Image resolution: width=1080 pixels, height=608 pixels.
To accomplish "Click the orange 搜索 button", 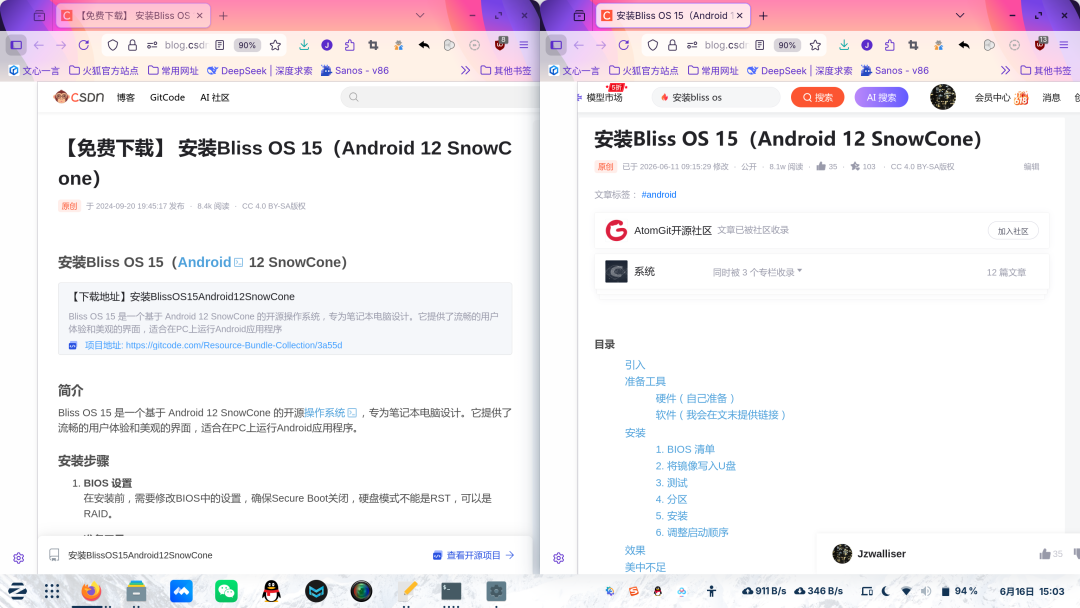I will point(818,97).
